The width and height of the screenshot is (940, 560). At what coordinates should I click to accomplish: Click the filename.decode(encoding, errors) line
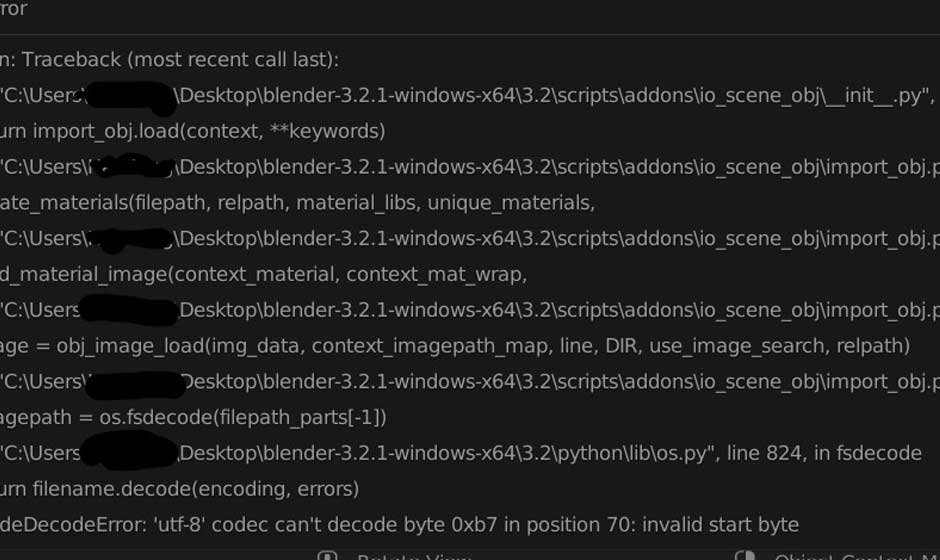(x=179, y=489)
